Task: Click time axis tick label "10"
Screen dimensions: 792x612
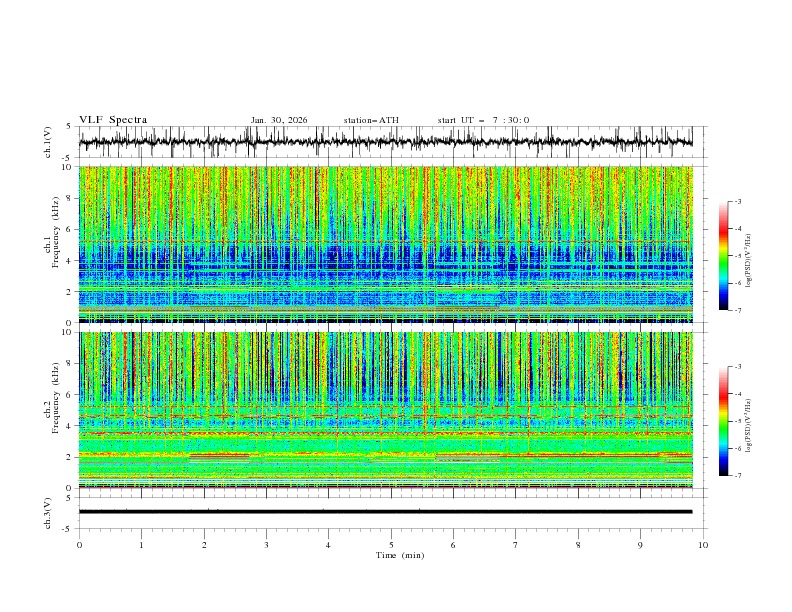Action: pyautogui.click(x=703, y=545)
